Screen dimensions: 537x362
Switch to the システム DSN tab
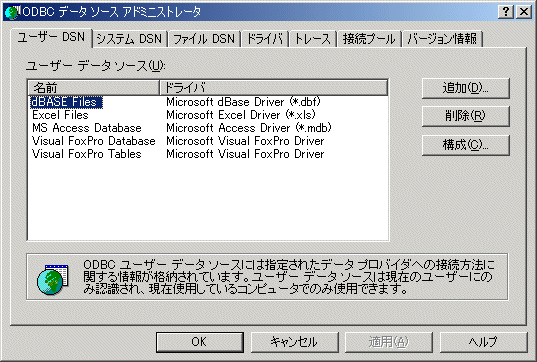click(129, 39)
